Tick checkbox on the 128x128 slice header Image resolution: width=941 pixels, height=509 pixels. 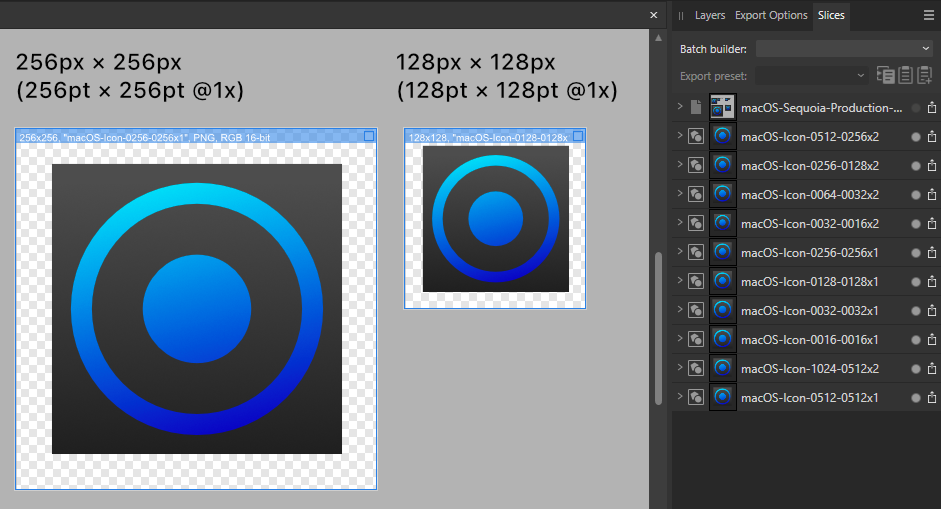point(578,136)
